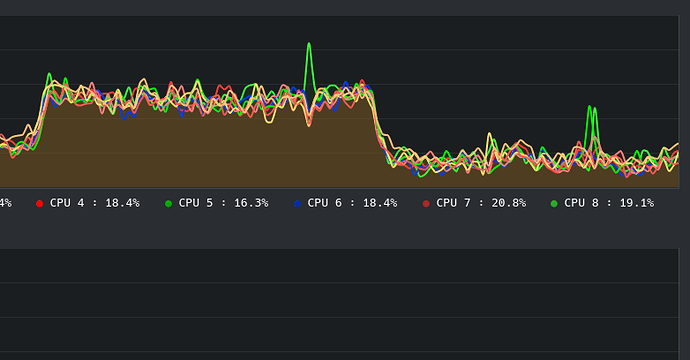Select the 'CPU 8 : 19.1%' legend label
Image resolution: width=690 pixels, height=360 pixels.
coord(609,203)
